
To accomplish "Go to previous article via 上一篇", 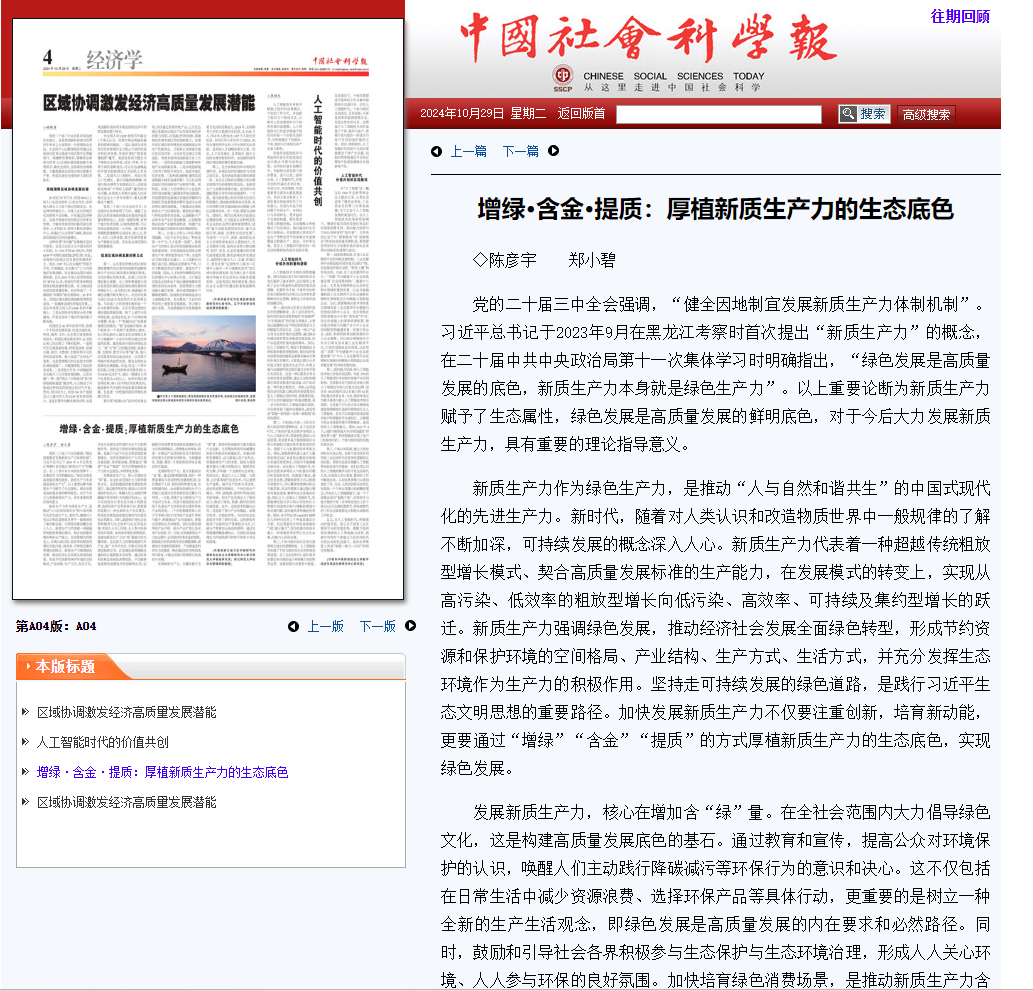I will [x=468, y=152].
